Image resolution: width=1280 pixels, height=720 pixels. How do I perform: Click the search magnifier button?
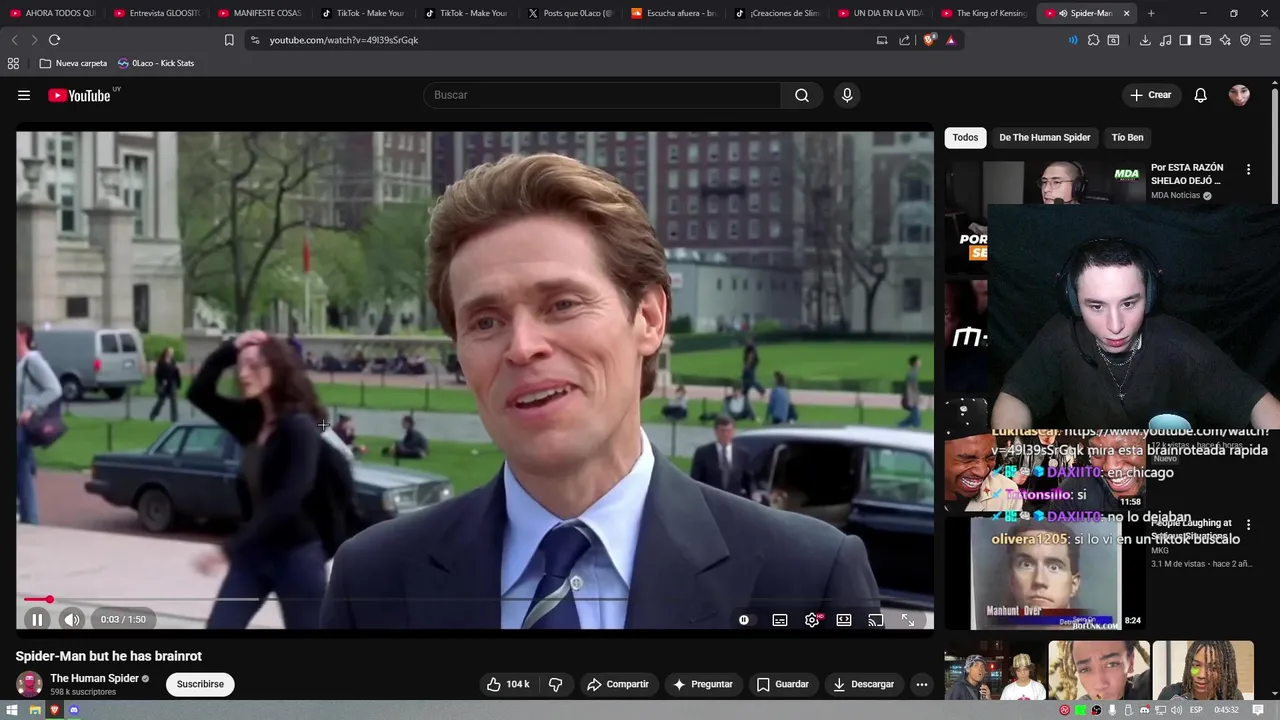click(x=802, y=95)
